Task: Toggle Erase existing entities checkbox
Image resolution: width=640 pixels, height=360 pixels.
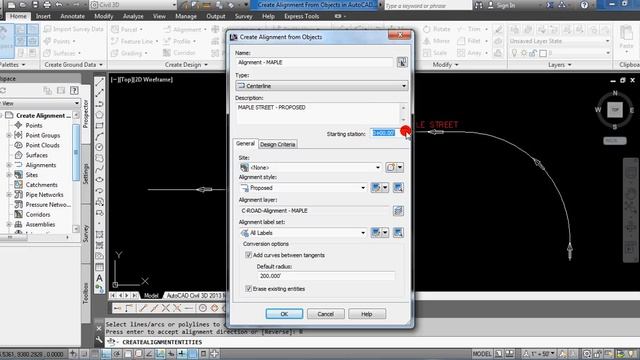Action: pyautogui.click(x=248, y=289)
